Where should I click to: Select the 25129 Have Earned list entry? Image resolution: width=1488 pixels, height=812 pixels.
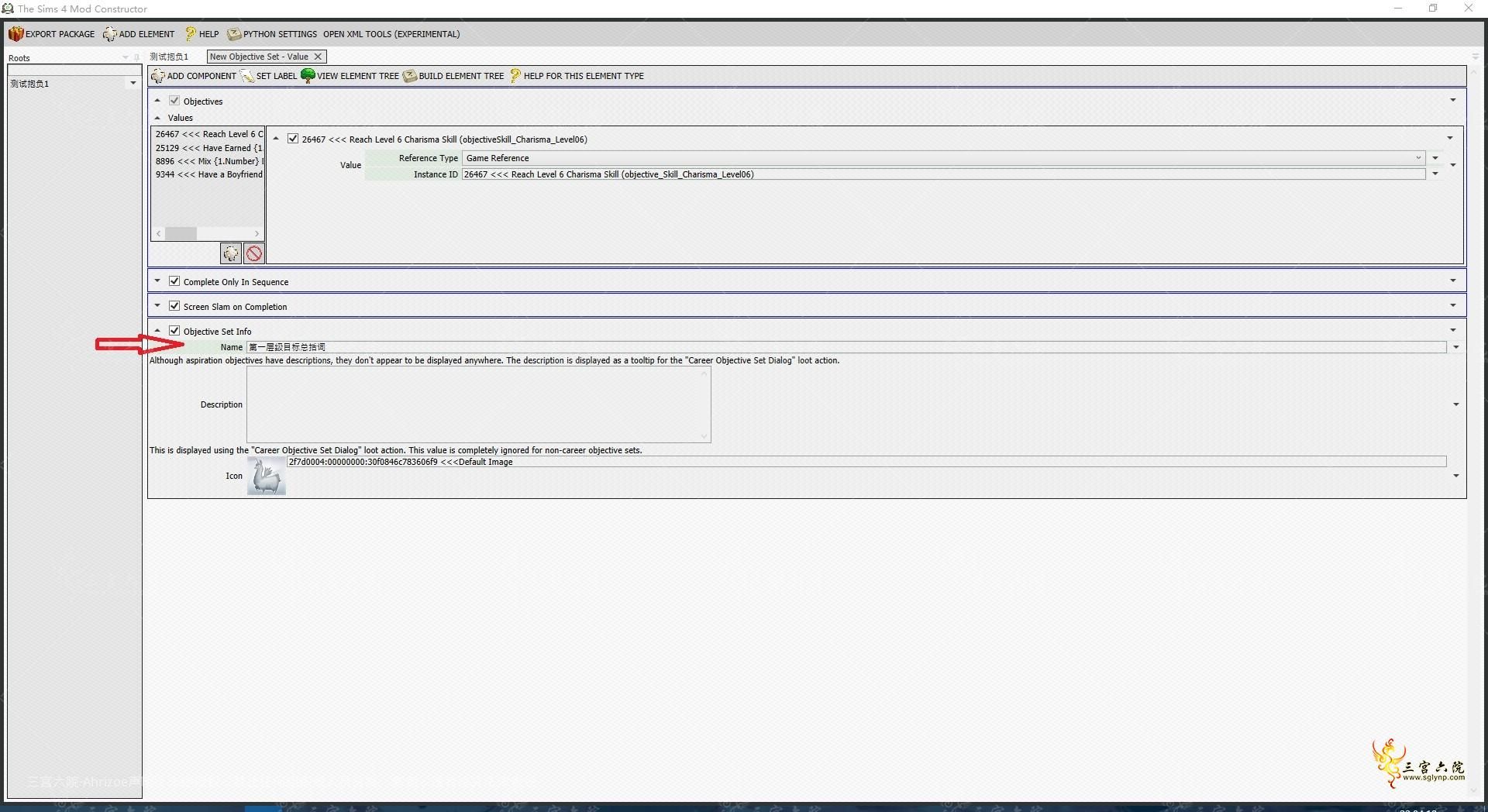[x=208, y=148]
